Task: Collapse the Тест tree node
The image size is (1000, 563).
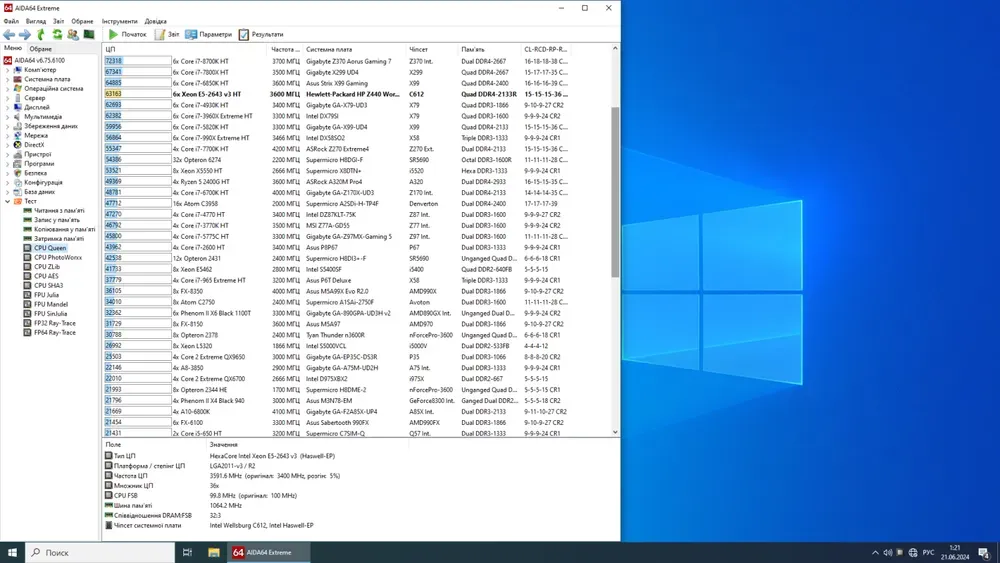Action: coord(7,201)
